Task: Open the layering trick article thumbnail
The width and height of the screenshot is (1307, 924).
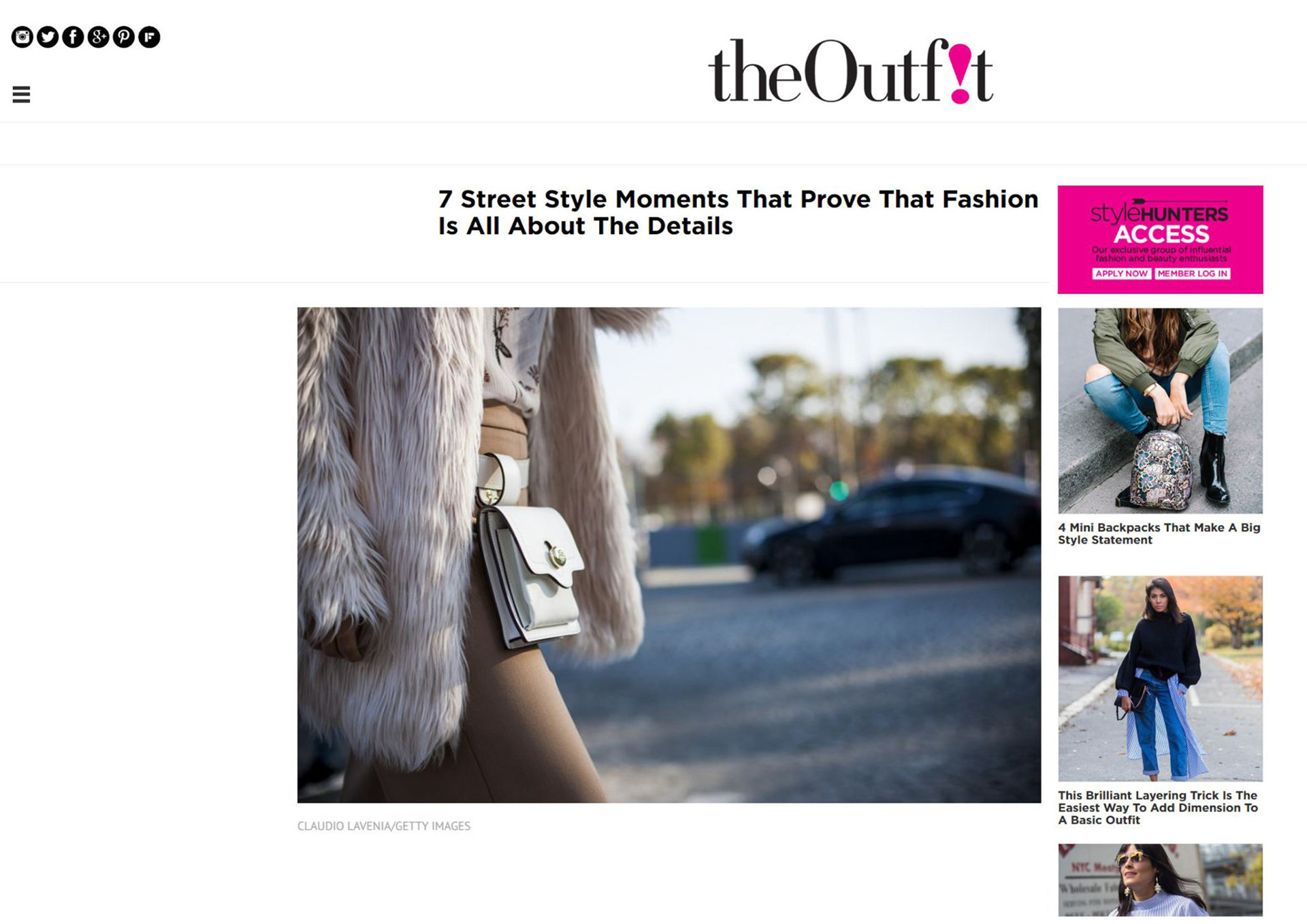Action: click(x=1160, y=678)
